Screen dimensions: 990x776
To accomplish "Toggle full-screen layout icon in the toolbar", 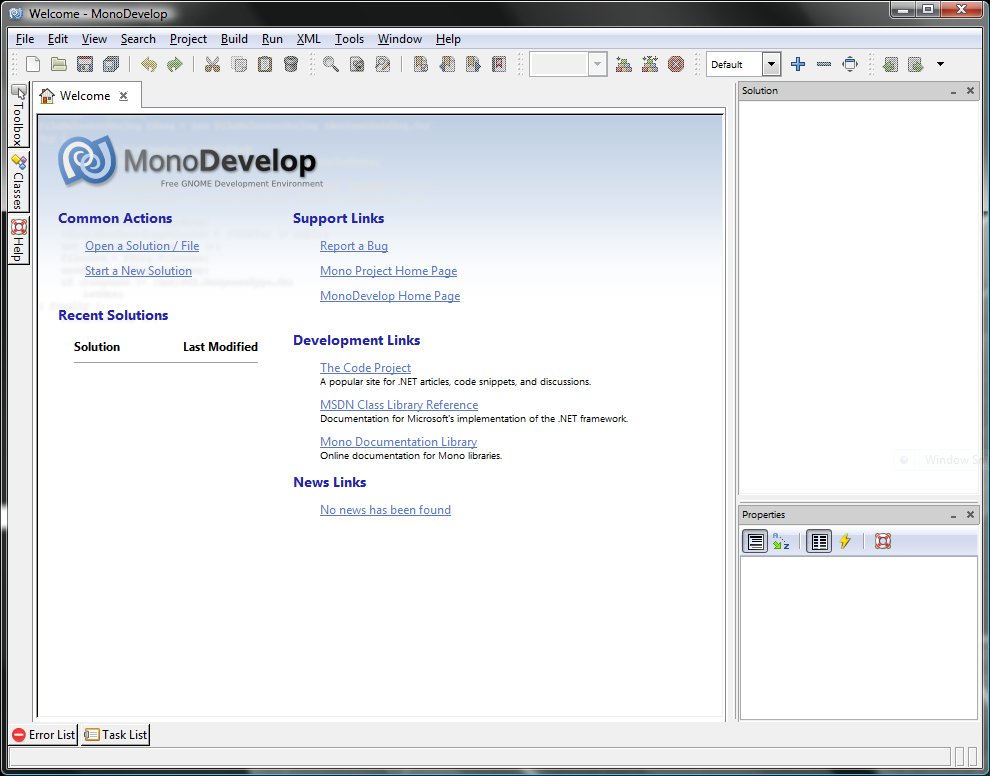I will pos(850,64).
